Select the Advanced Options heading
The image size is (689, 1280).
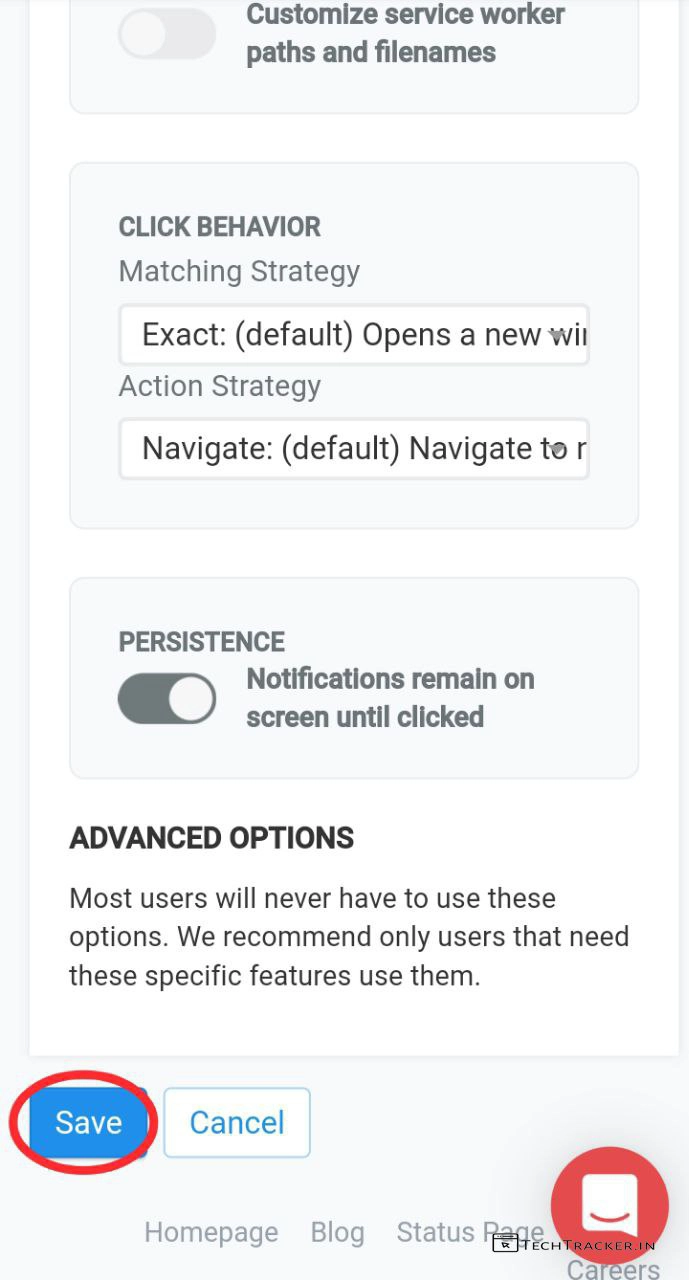(212, 838)
